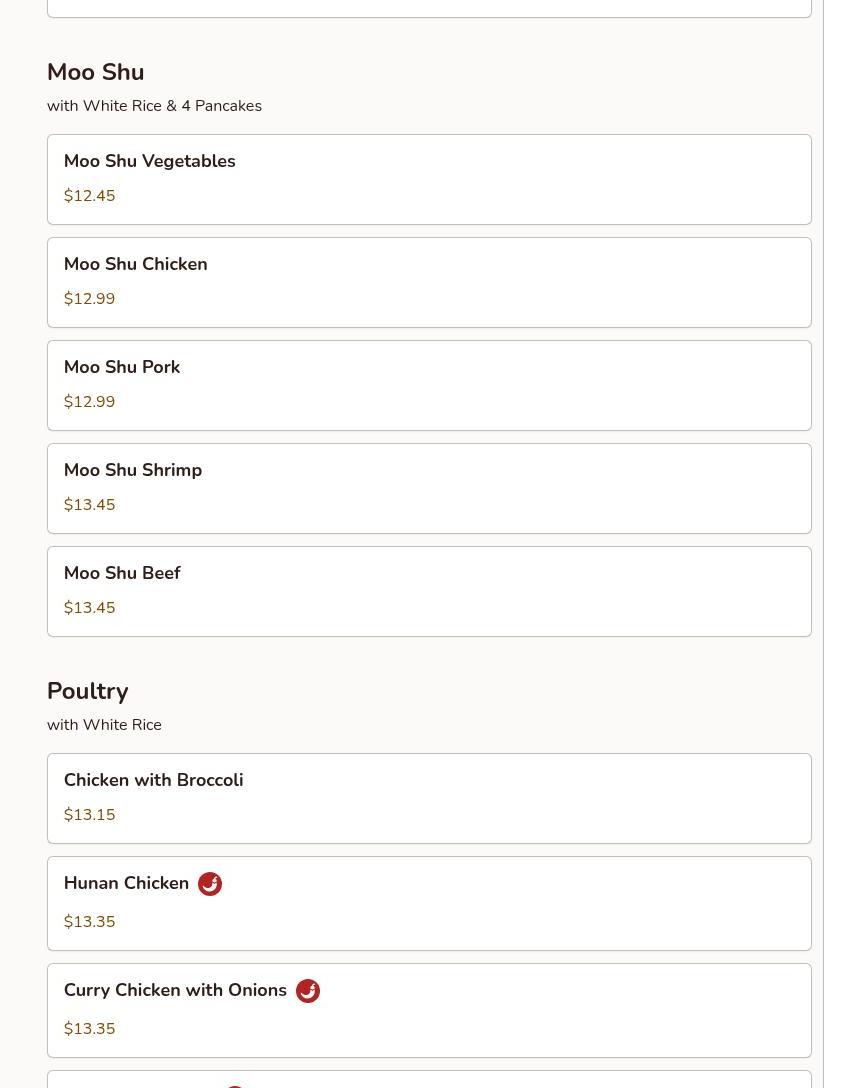Click the $12.99 price under Moo Shu Pork
The height and width of the screenshot is (1088, 844).
pos(90,402)
